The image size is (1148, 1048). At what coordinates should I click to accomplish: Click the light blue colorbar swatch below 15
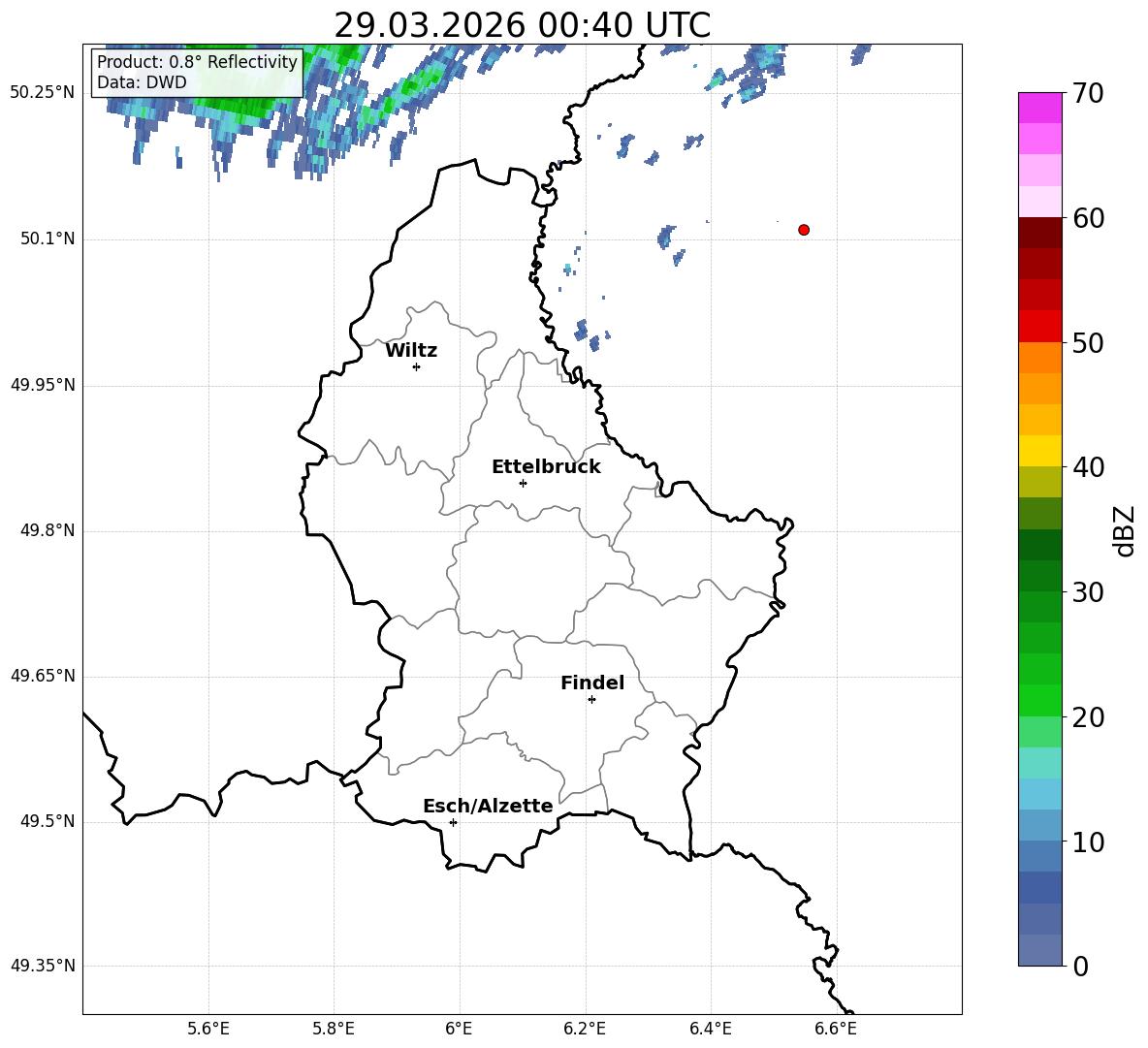pos(1040,794)
